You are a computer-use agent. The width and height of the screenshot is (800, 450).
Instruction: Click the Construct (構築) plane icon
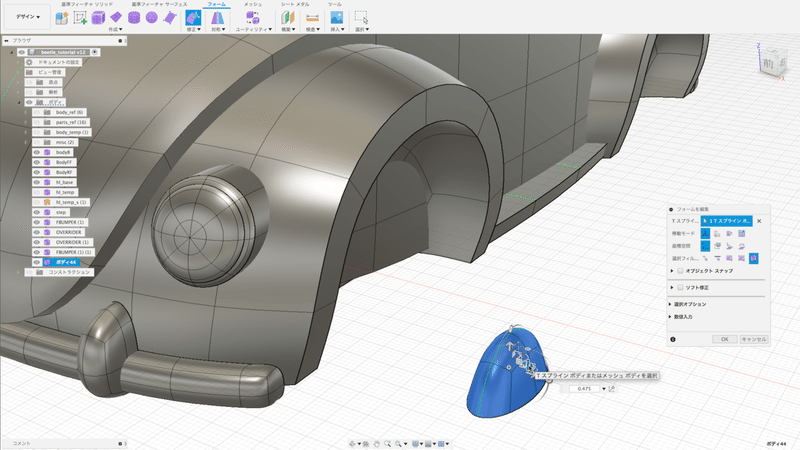288,18
